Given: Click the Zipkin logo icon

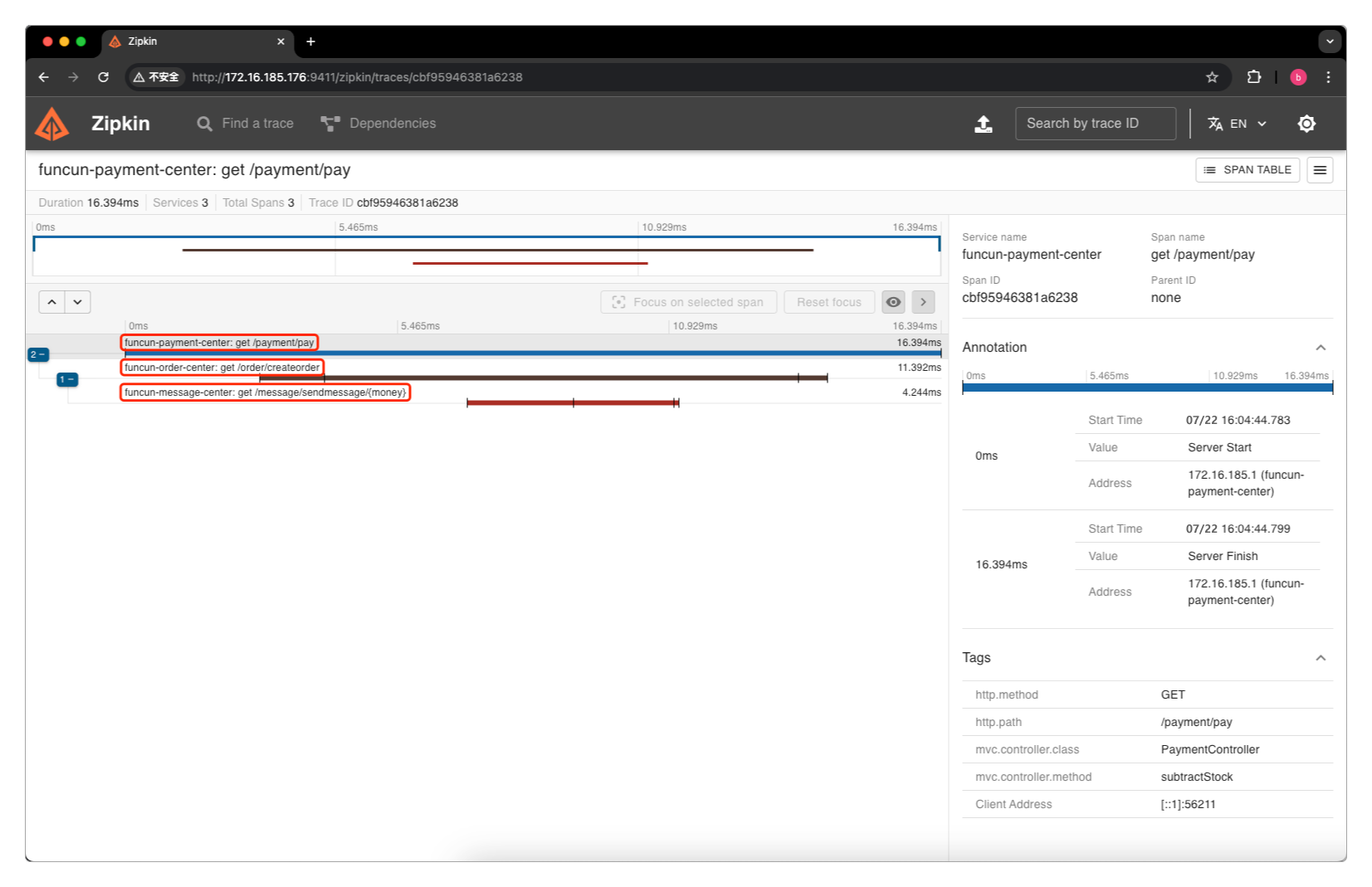Looking at the screenshot, I should pyautogui.click(x=51, y=124).
